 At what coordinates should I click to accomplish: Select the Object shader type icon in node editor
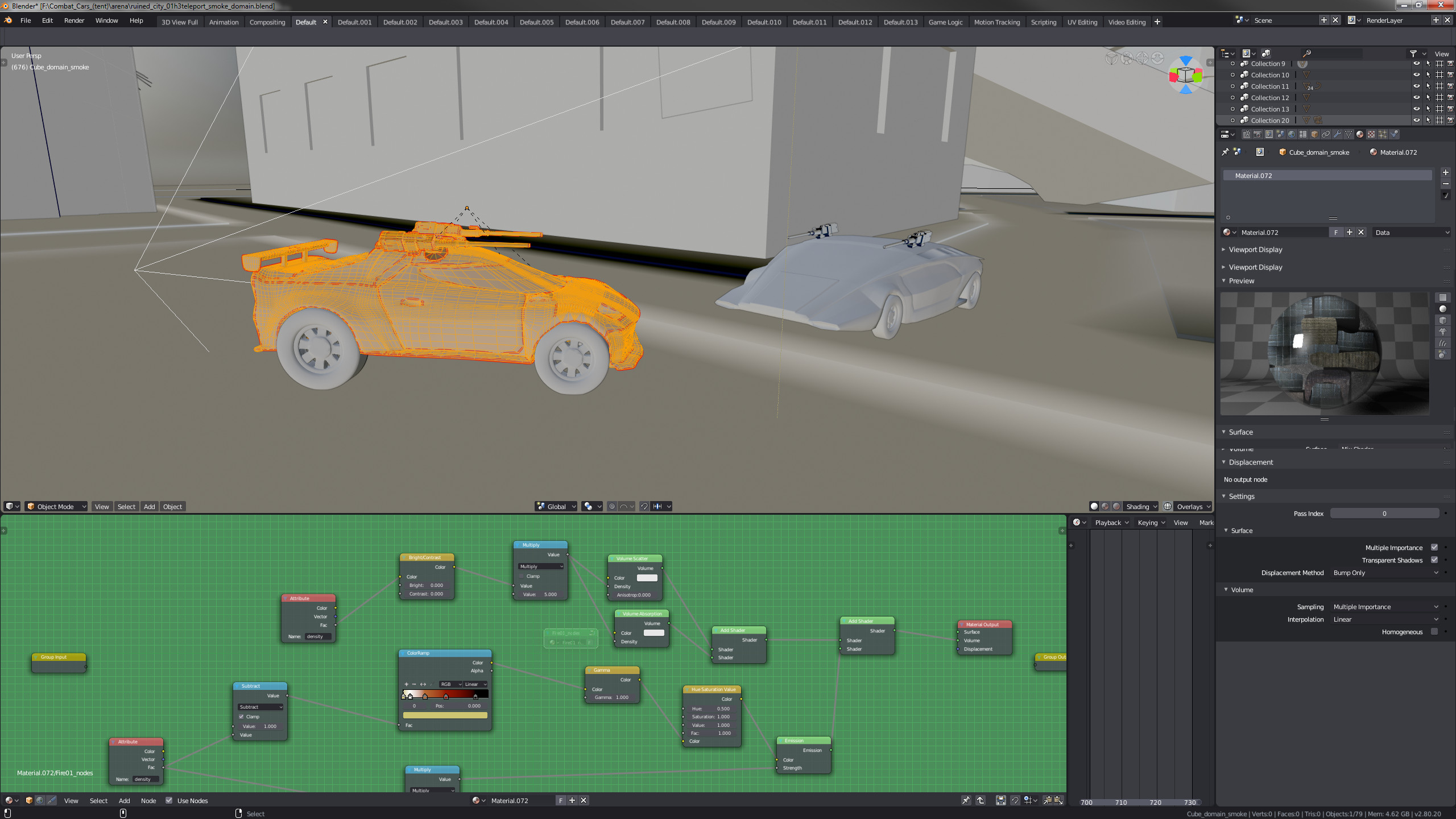[29, 800]
